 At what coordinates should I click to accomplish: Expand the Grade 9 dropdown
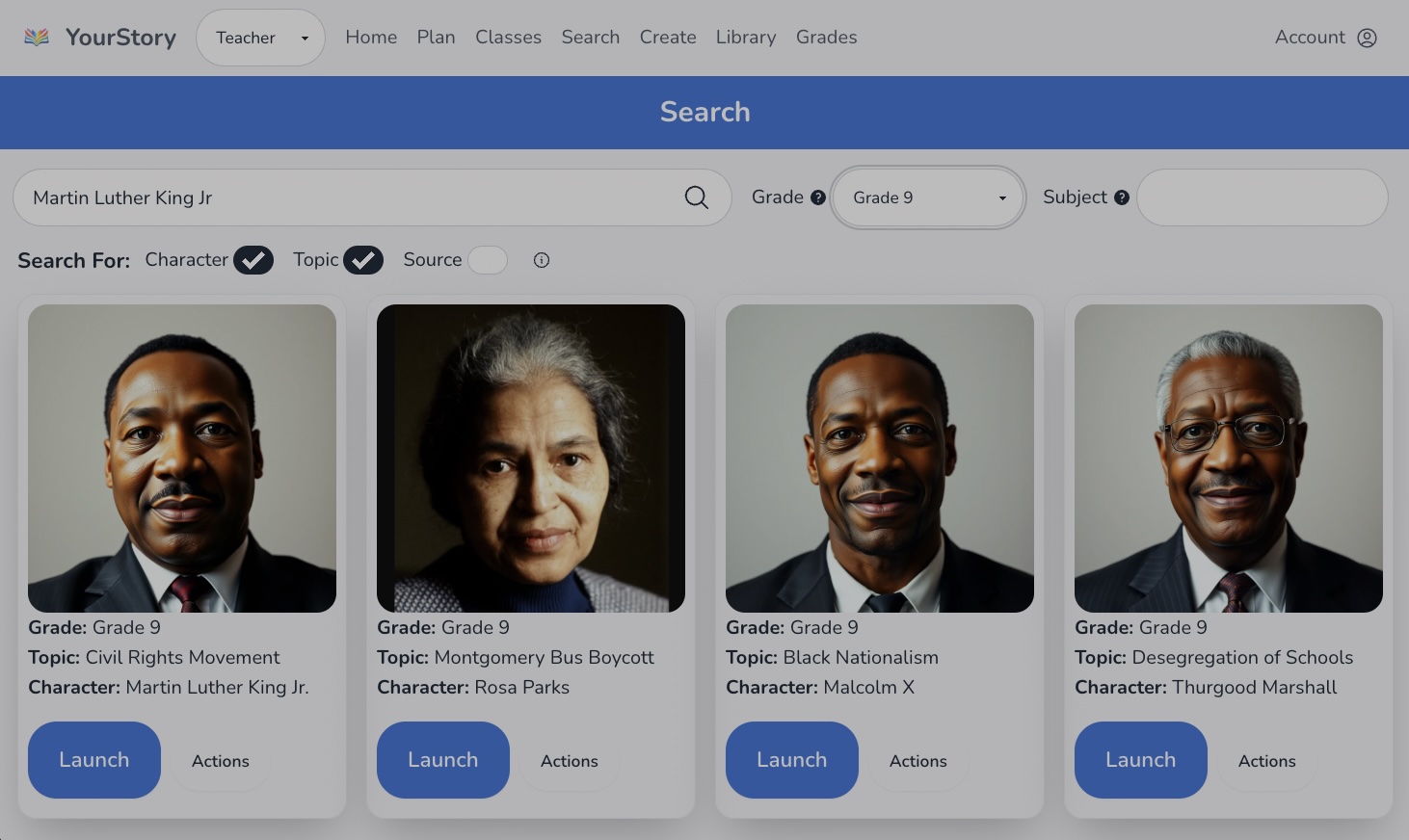(x=927, y=197)
